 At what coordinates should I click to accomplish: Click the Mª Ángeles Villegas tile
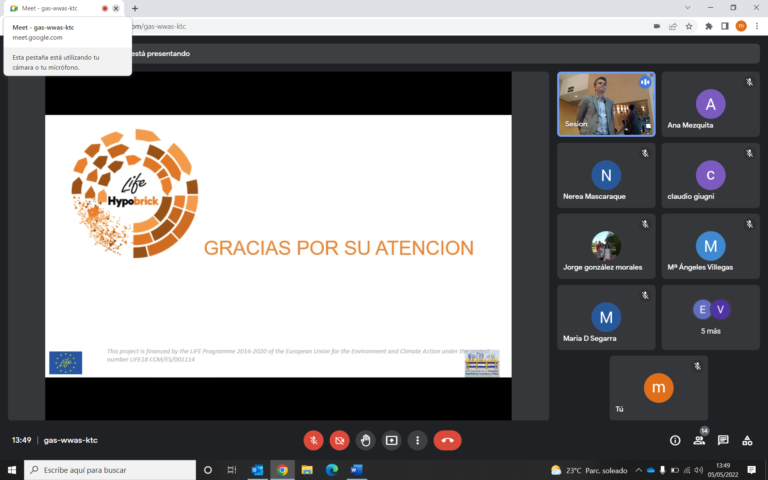[x=710, y=246]
